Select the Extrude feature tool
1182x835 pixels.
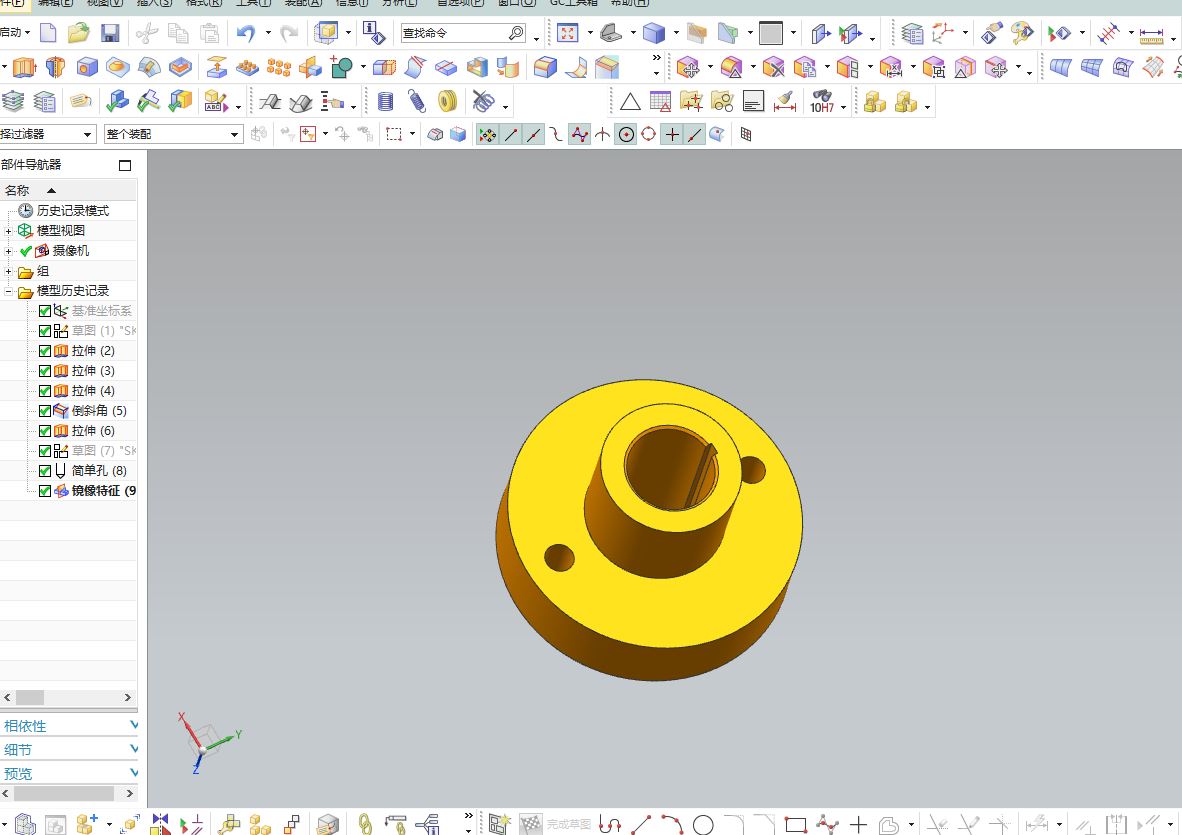[x=24, y=68]
